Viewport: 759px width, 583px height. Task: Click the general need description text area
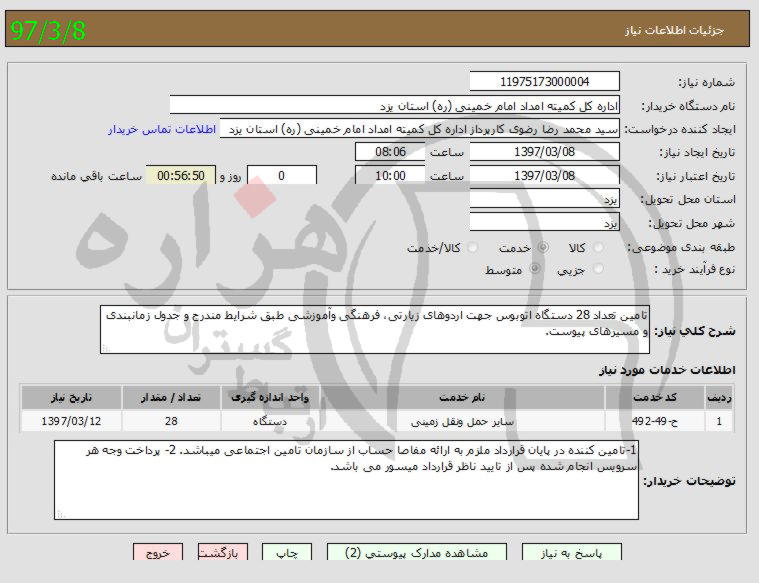(375, 329)
